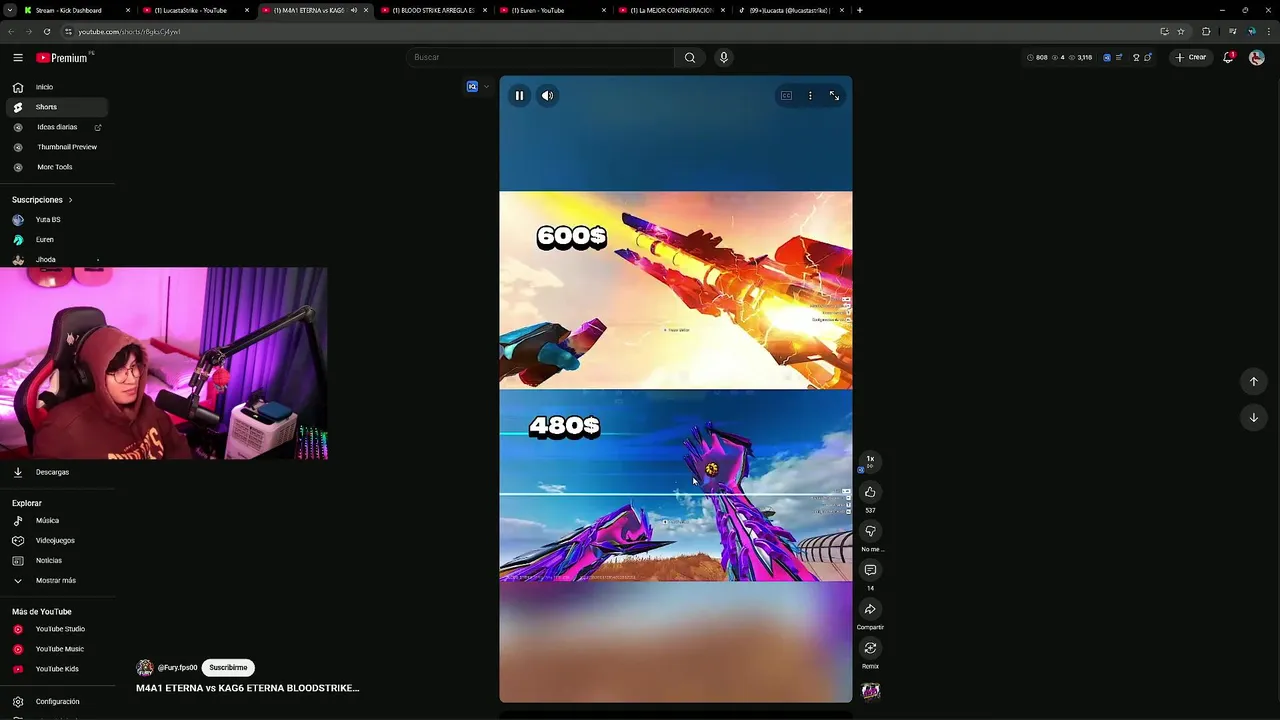Click the YouTube Premium logo
1280x720 pixels.
pos(62,58)
